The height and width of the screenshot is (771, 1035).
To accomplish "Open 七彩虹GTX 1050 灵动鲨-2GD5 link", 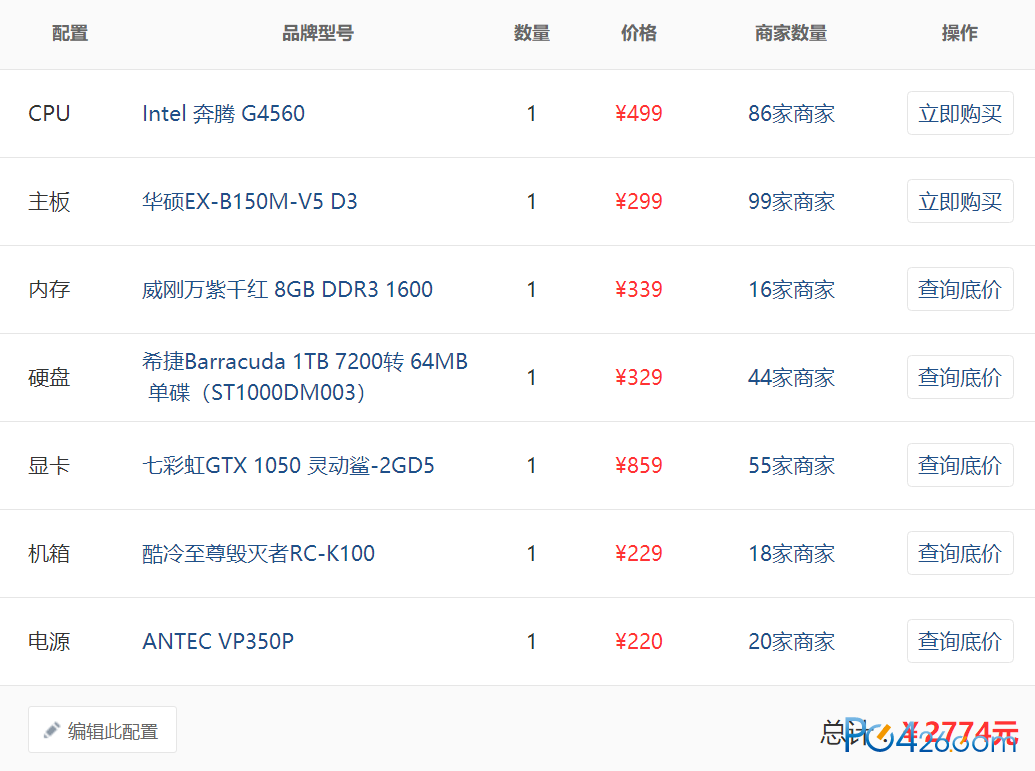I will click(x=288, y=465).
